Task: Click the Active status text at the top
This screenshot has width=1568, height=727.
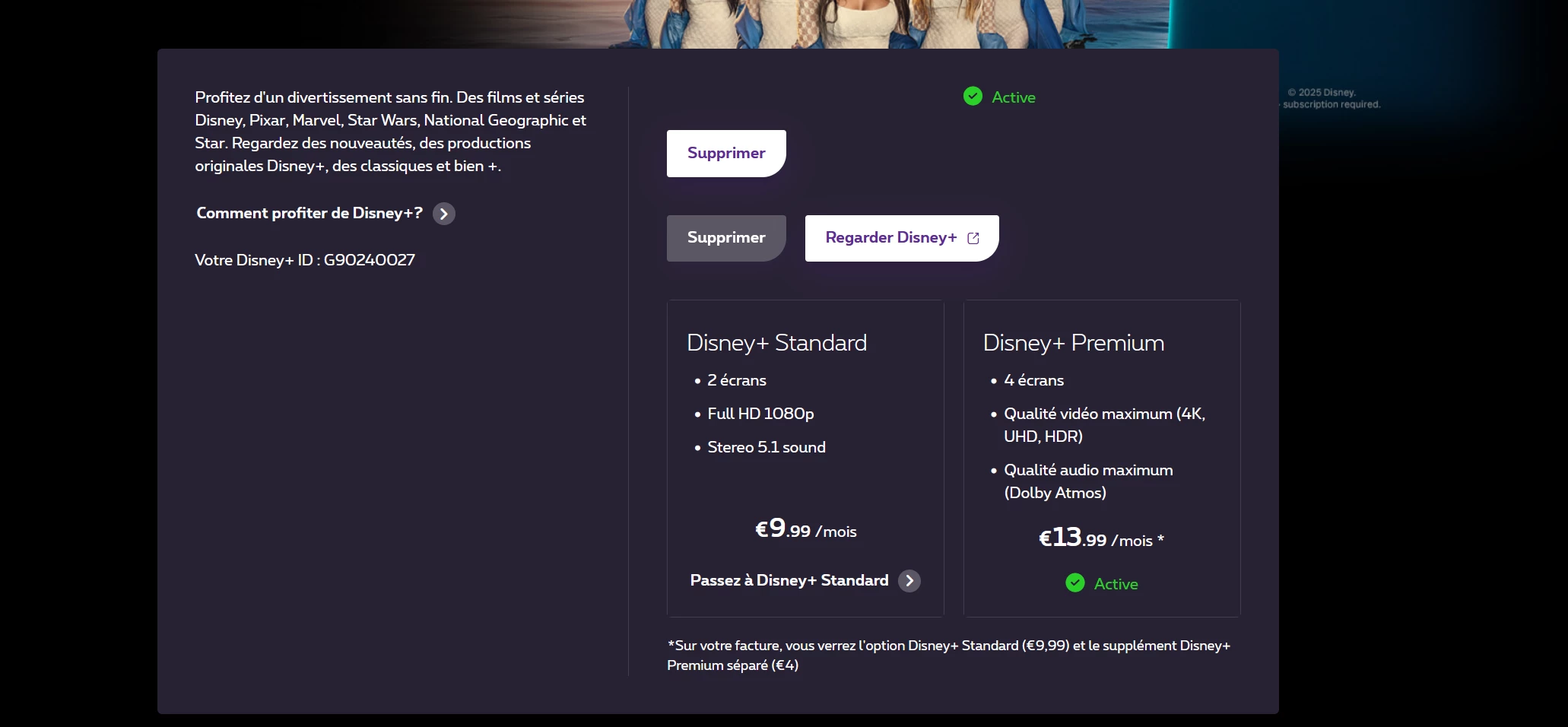Action: coord(1014,97)
